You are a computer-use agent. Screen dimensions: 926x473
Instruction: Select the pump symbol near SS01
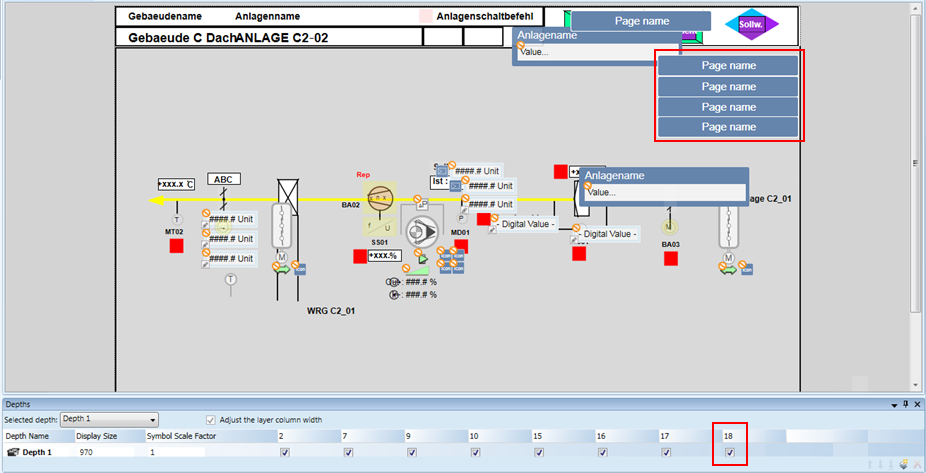(x=422, y=232)
